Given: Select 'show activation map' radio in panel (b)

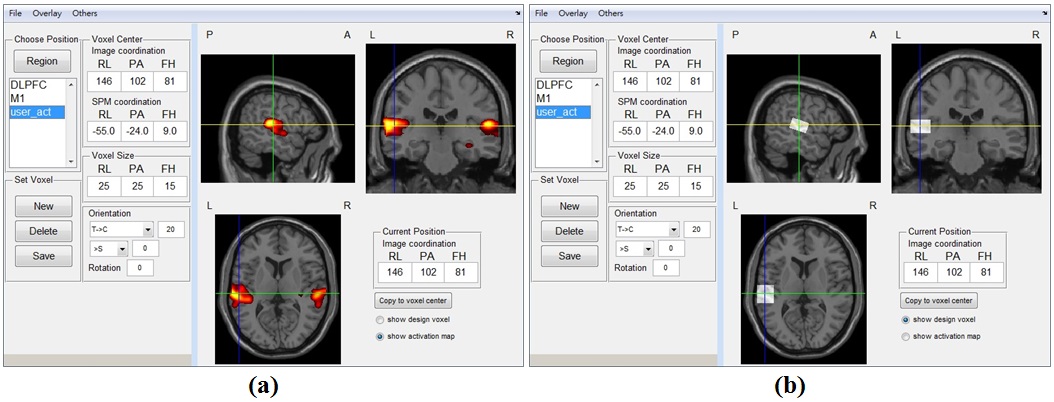Looking at the screenshot, I should [x=906, y=337].
